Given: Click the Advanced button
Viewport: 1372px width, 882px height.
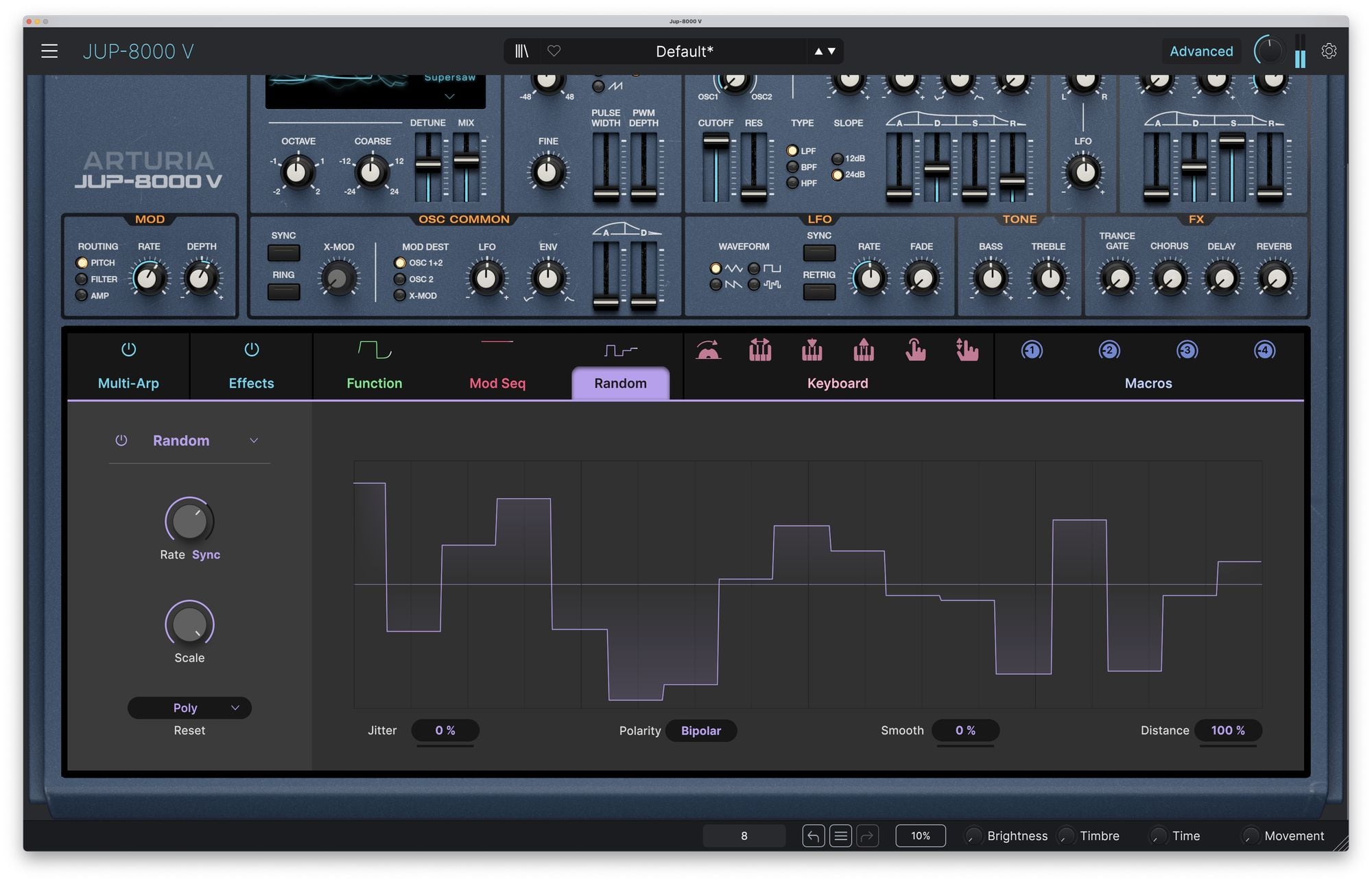Looking at the screenshot, I should (x=1200, y=51).
